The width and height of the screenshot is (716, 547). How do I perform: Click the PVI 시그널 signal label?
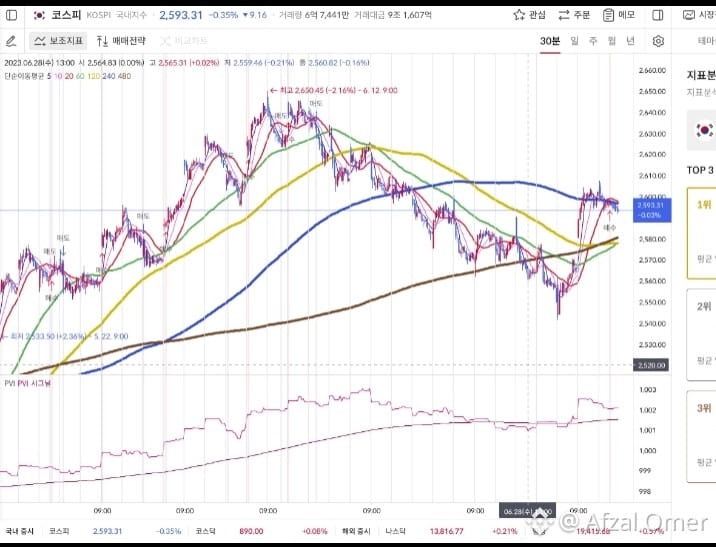click(x=34, y=383)
